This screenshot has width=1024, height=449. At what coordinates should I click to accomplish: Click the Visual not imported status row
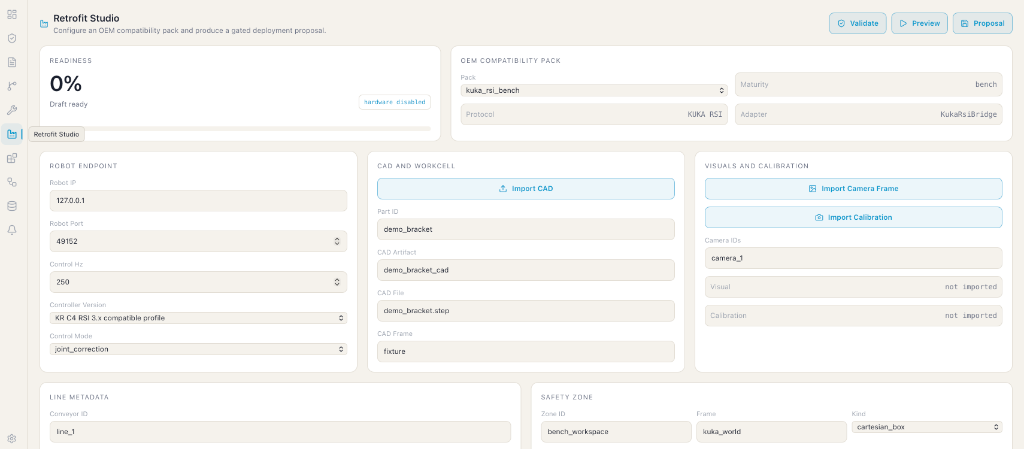click(x=854, y=286)
